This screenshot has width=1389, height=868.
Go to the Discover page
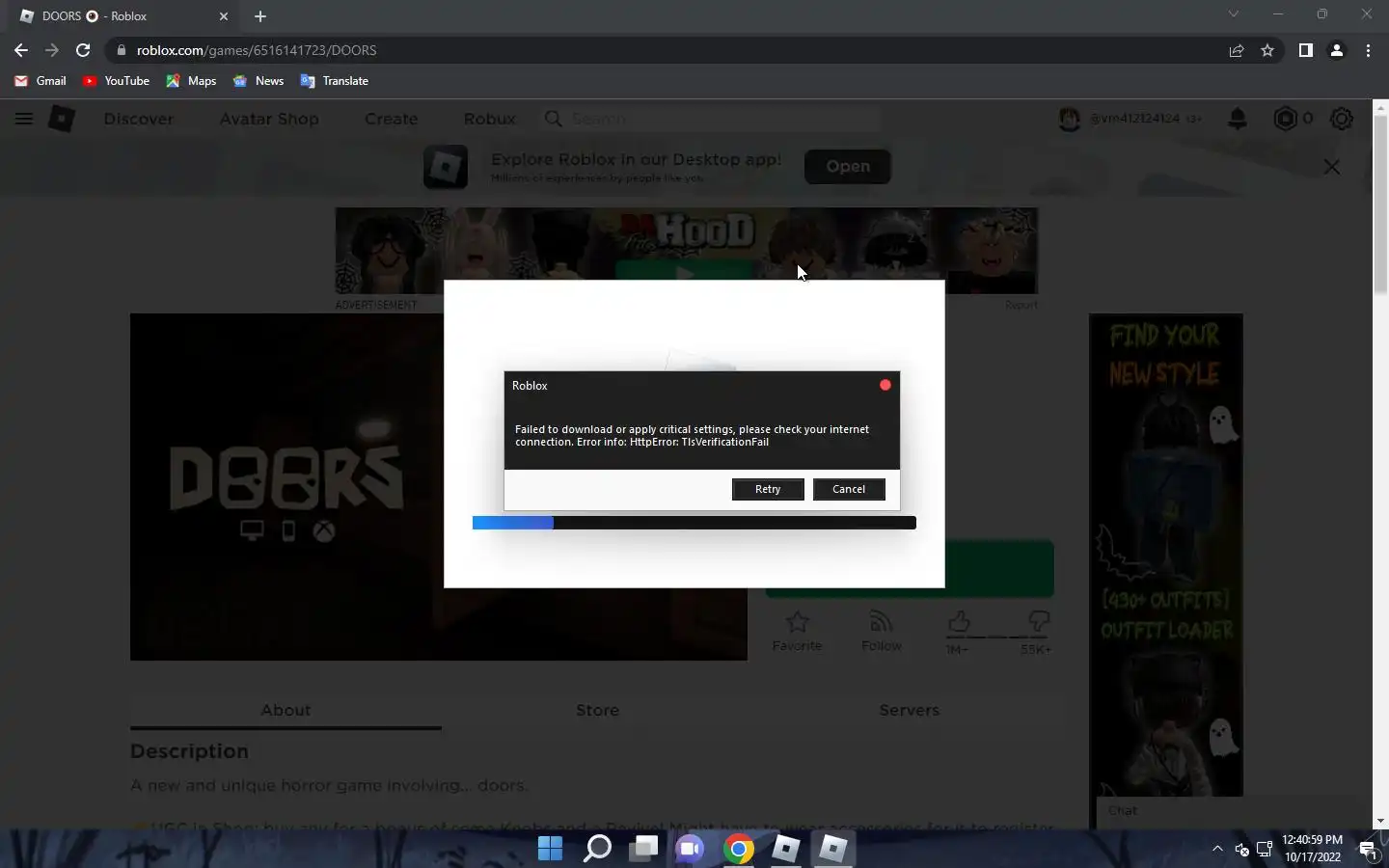coord(139,119)
